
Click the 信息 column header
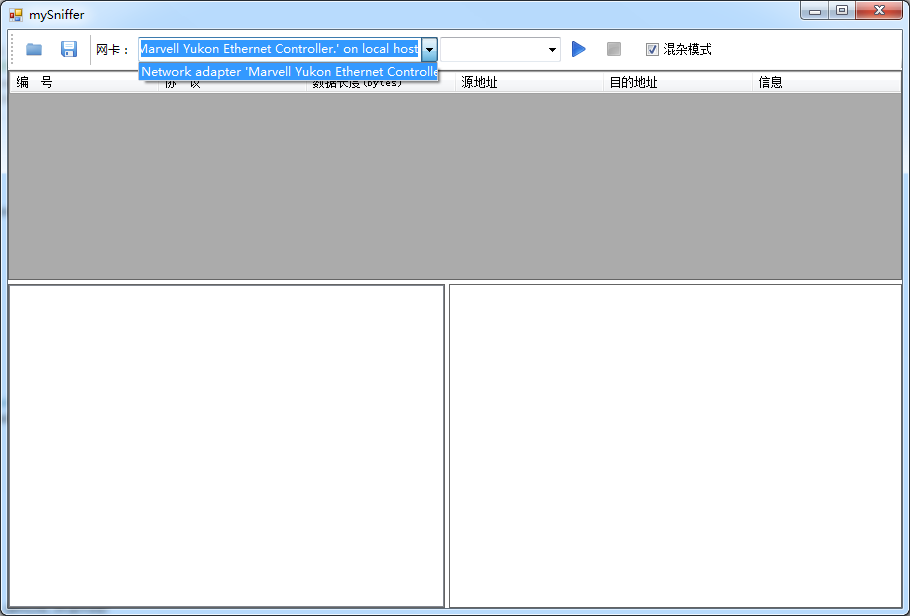827,82
